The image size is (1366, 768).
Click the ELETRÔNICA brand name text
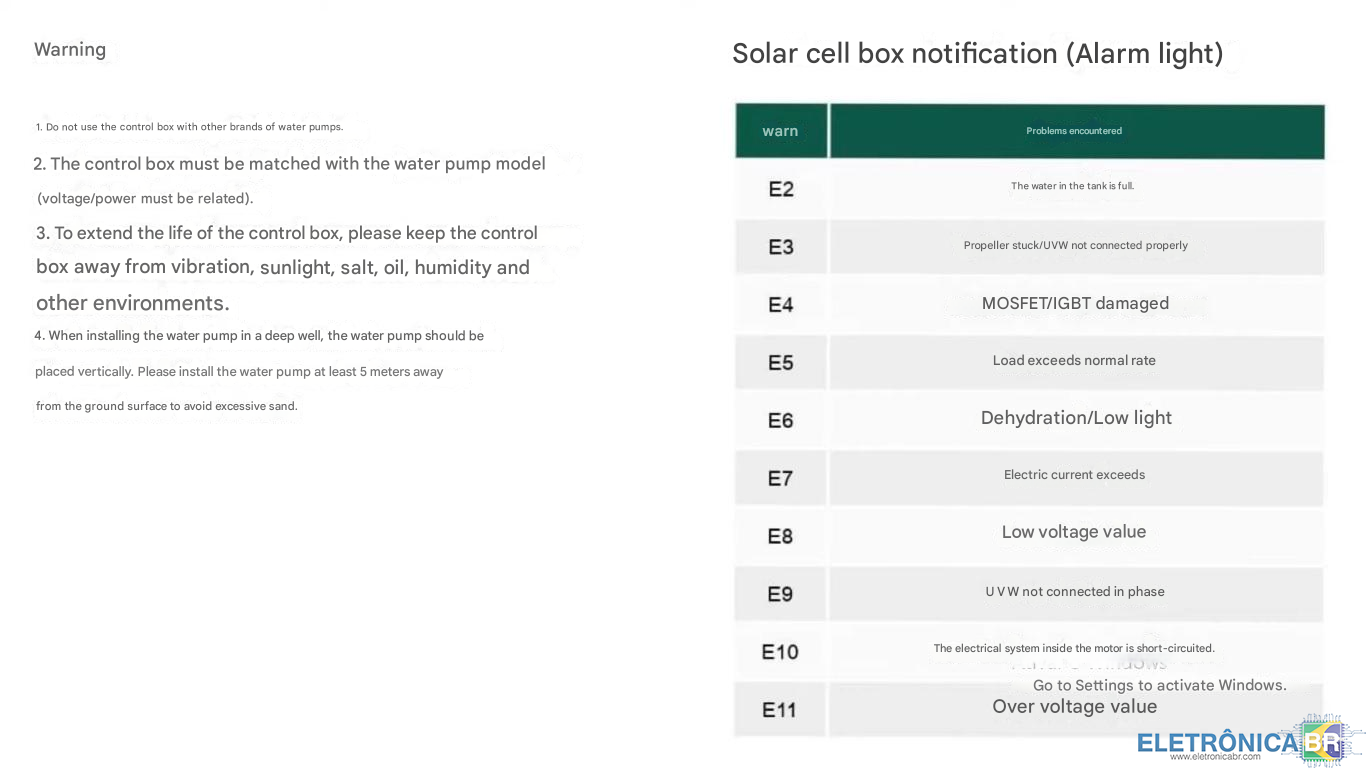[x=1218, y=742]
